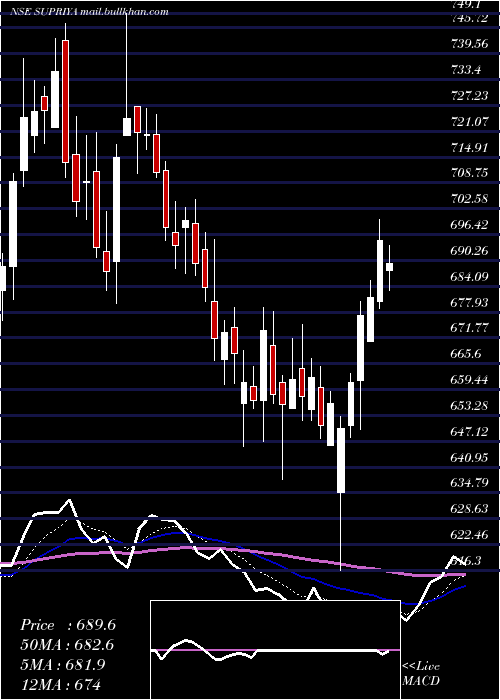Click the 12MA : 674 readout

click(x=60, y=684)
